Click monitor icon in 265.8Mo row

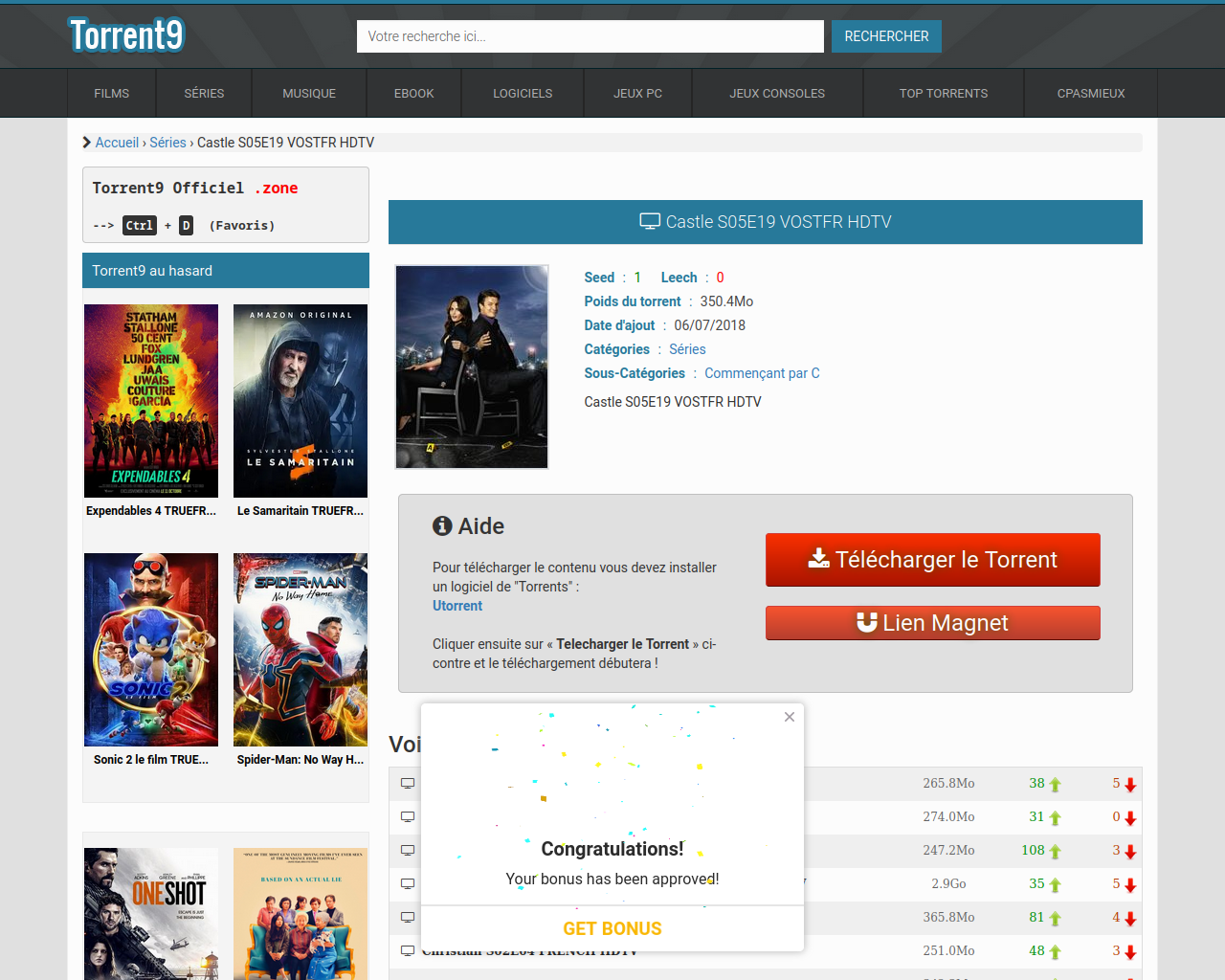pyautogui.click(x=408, y=784)
